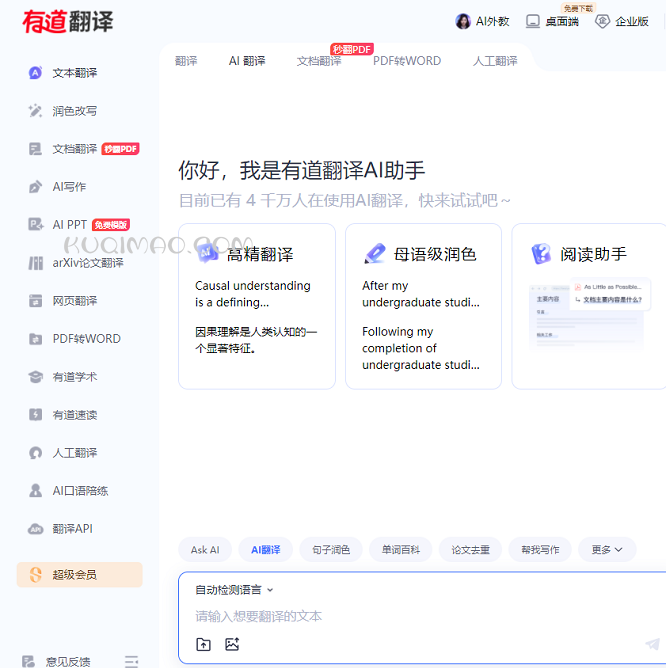
Task: Click the 有道学术 sidebar label
Action: point(75,377)
